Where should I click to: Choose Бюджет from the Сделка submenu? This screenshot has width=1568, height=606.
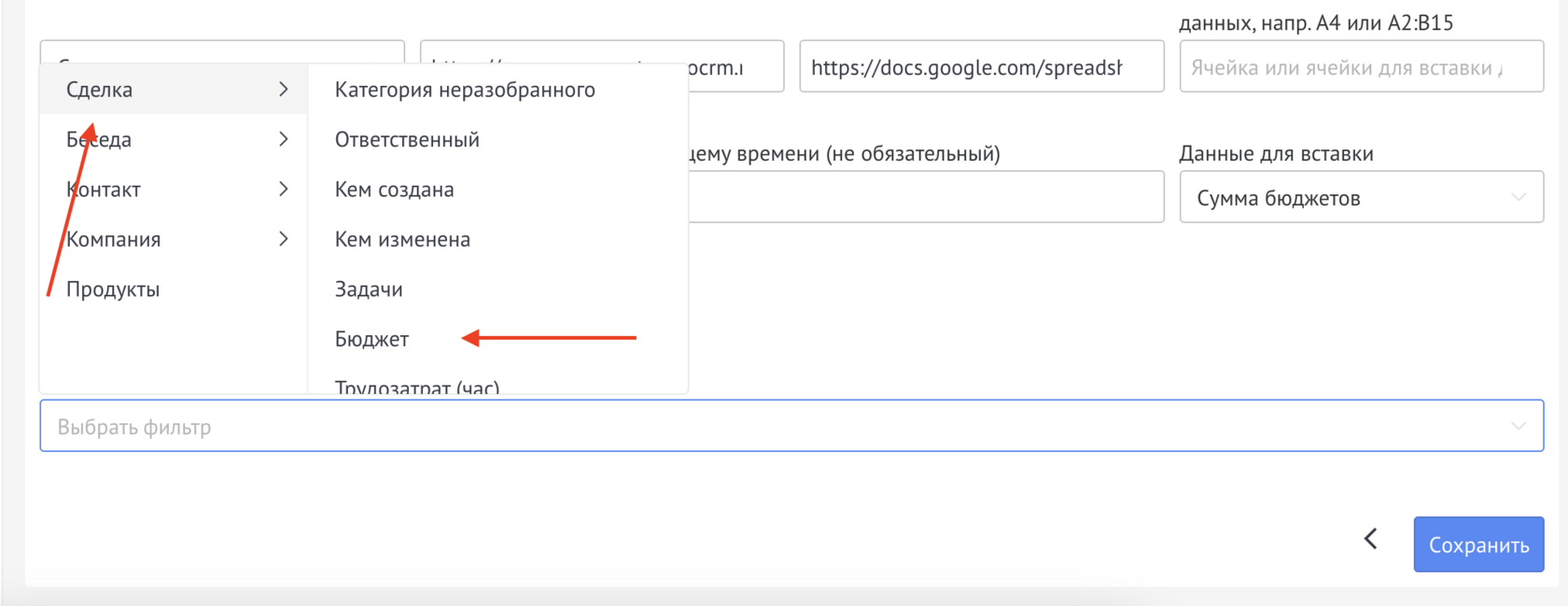pos(371,339)
